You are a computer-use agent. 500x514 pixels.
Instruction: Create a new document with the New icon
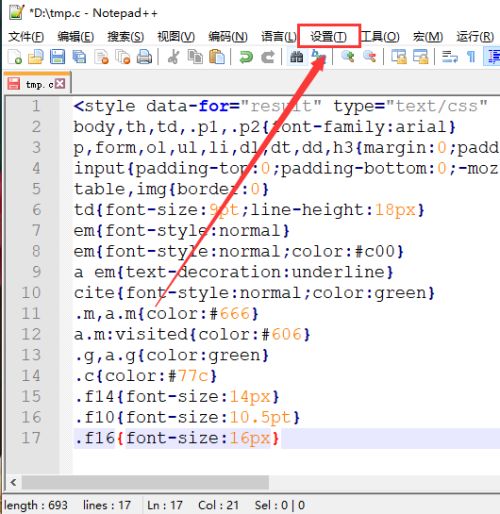point(15,57)
